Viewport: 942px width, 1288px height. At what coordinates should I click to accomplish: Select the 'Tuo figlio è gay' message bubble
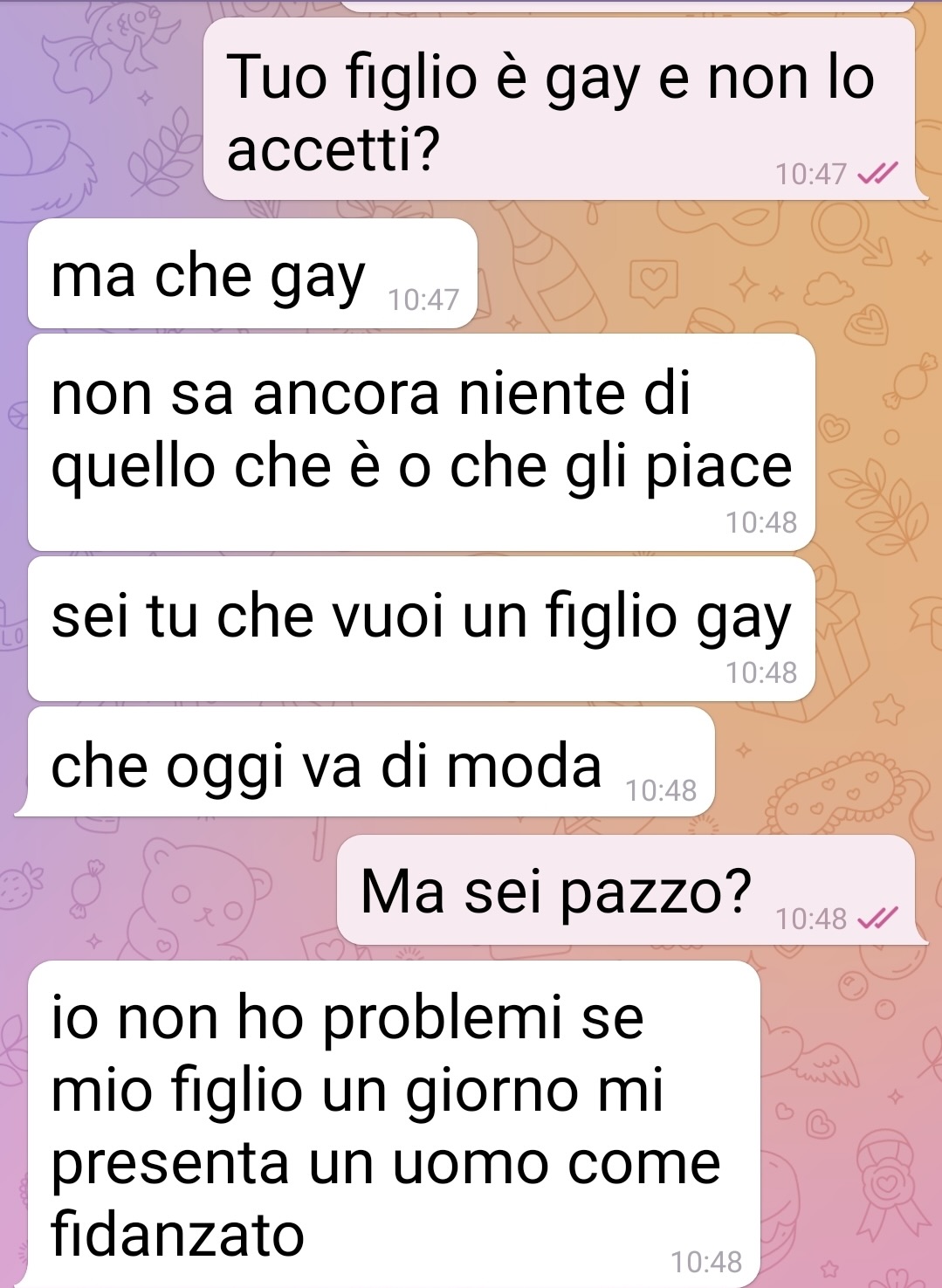click(560, 108)
